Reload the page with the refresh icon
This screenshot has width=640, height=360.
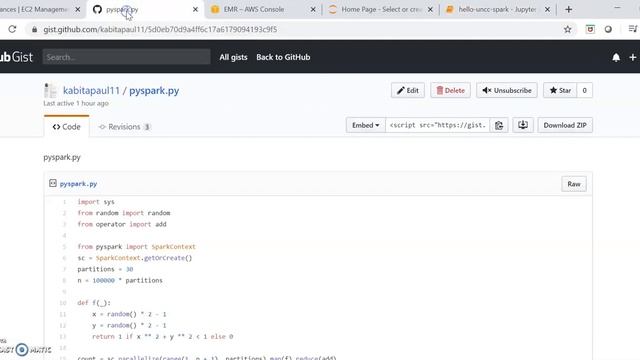[12, 29]
